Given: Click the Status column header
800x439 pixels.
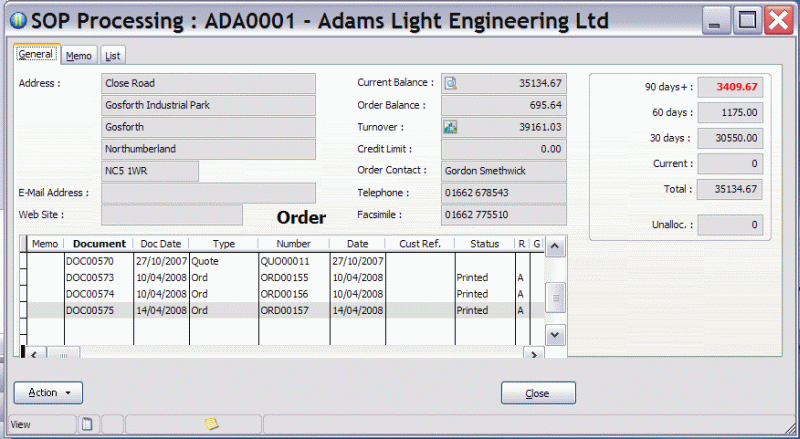Looking at the screenshot, I should click(485, 244).
